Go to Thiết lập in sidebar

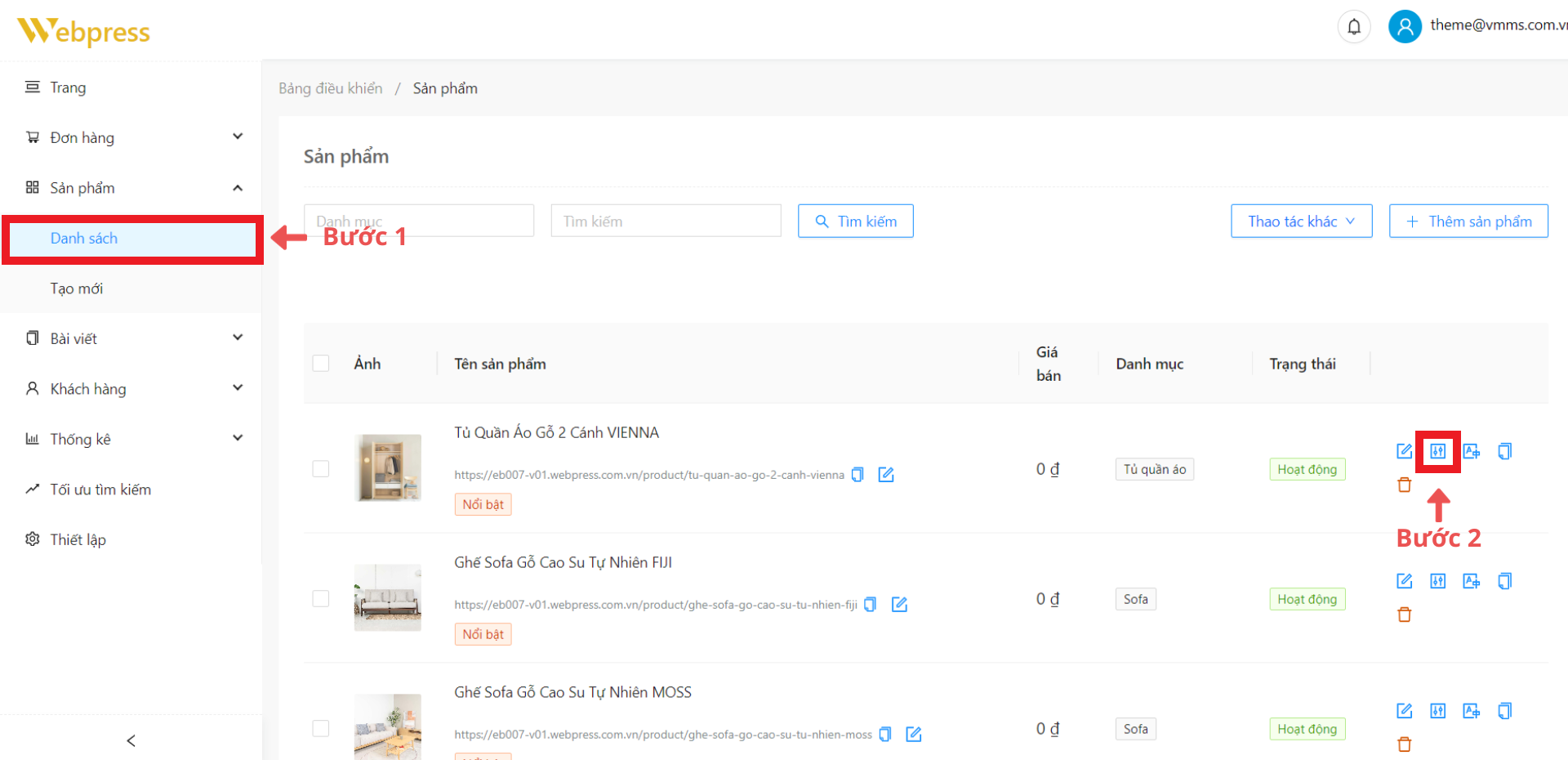(78, 539)
